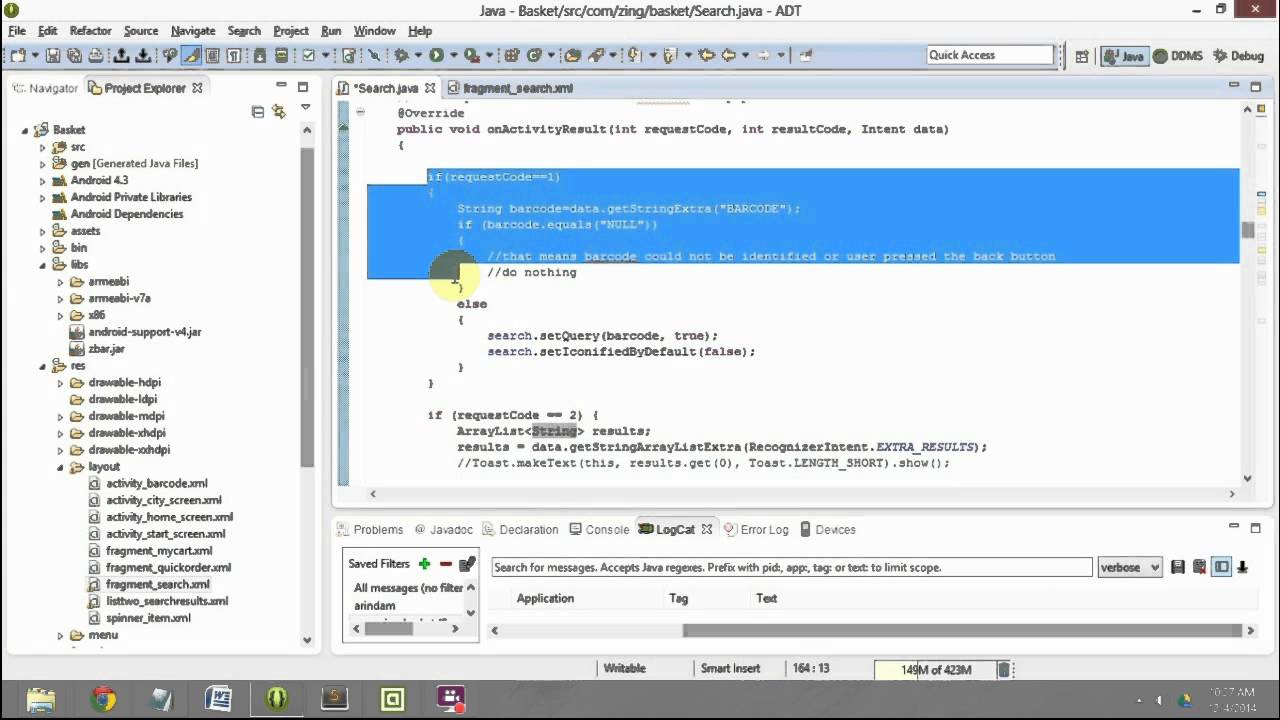
Task: Click the Debug bug toolbar icon
Action: pyautogui.click(x=400, y=56)
